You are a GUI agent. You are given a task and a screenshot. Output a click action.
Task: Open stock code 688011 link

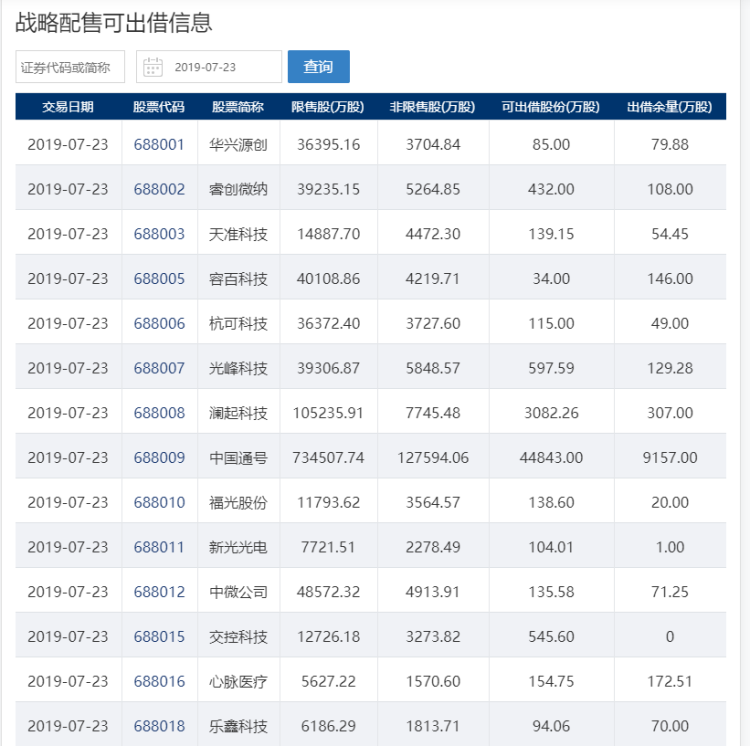click(x=159, y=547)
